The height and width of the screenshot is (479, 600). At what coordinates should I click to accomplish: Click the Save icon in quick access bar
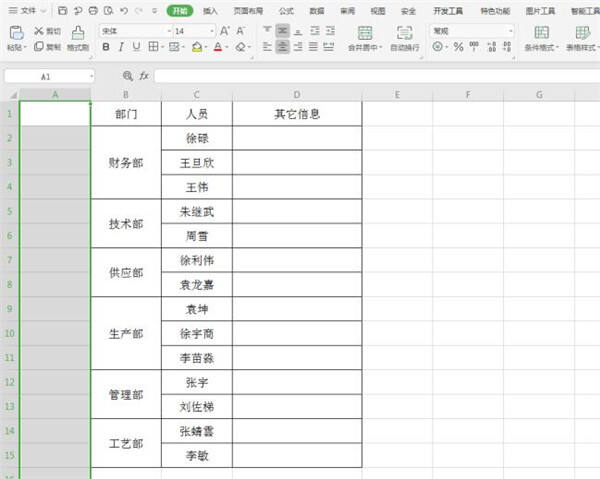pyautogui.click(x=62, y=11)
